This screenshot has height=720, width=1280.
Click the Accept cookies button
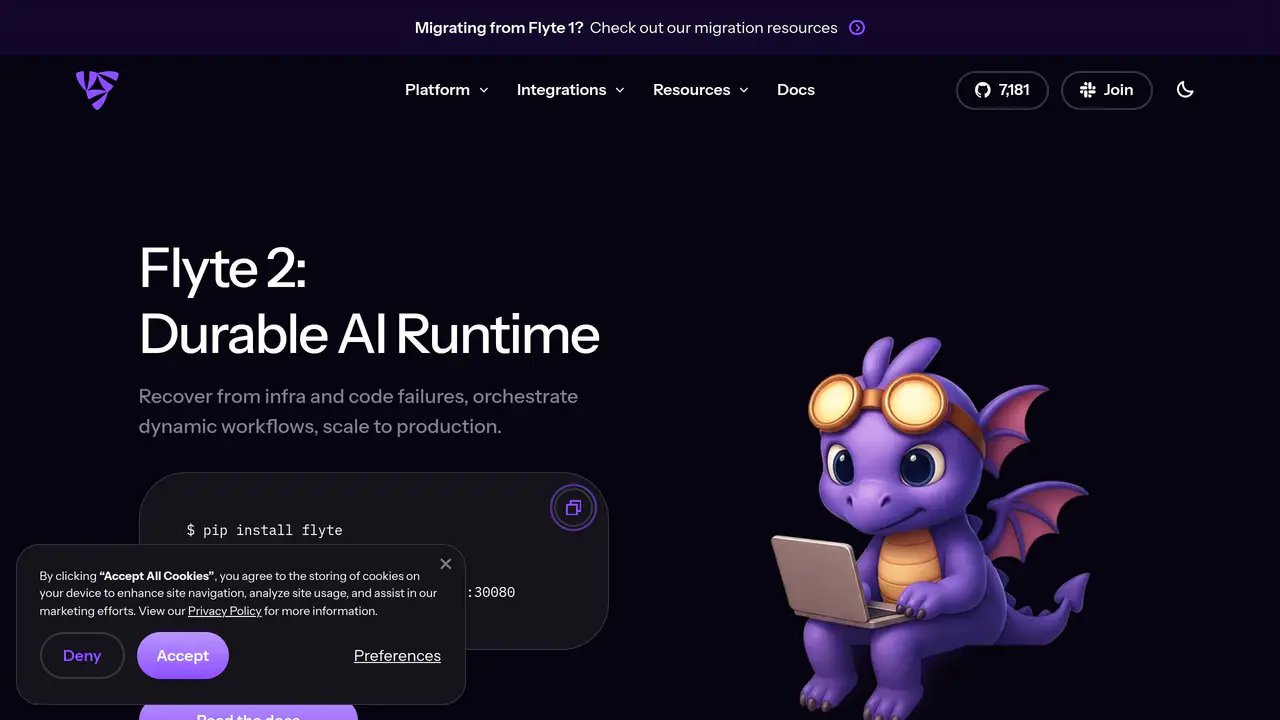pos(183,656)
